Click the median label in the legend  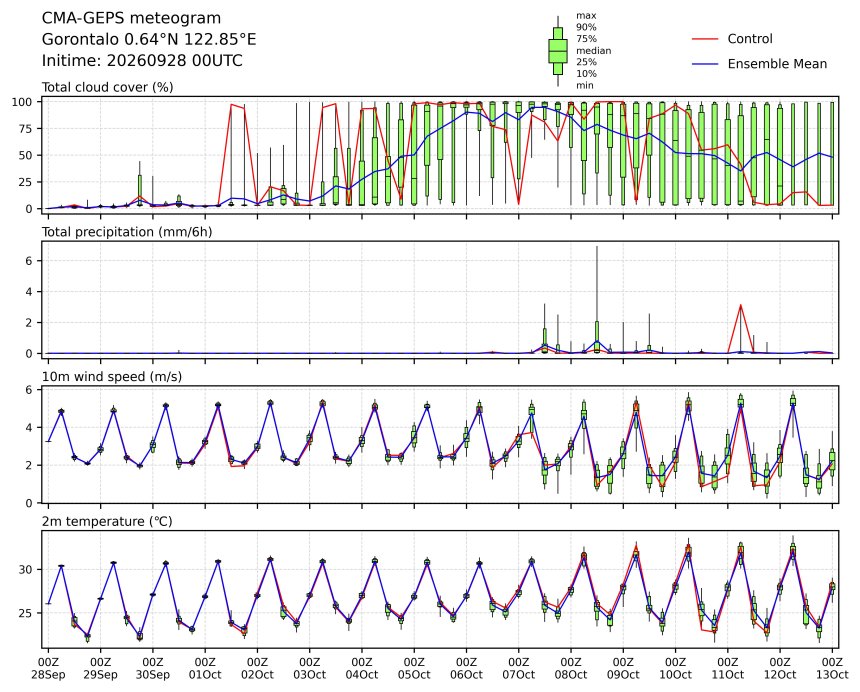593,50
